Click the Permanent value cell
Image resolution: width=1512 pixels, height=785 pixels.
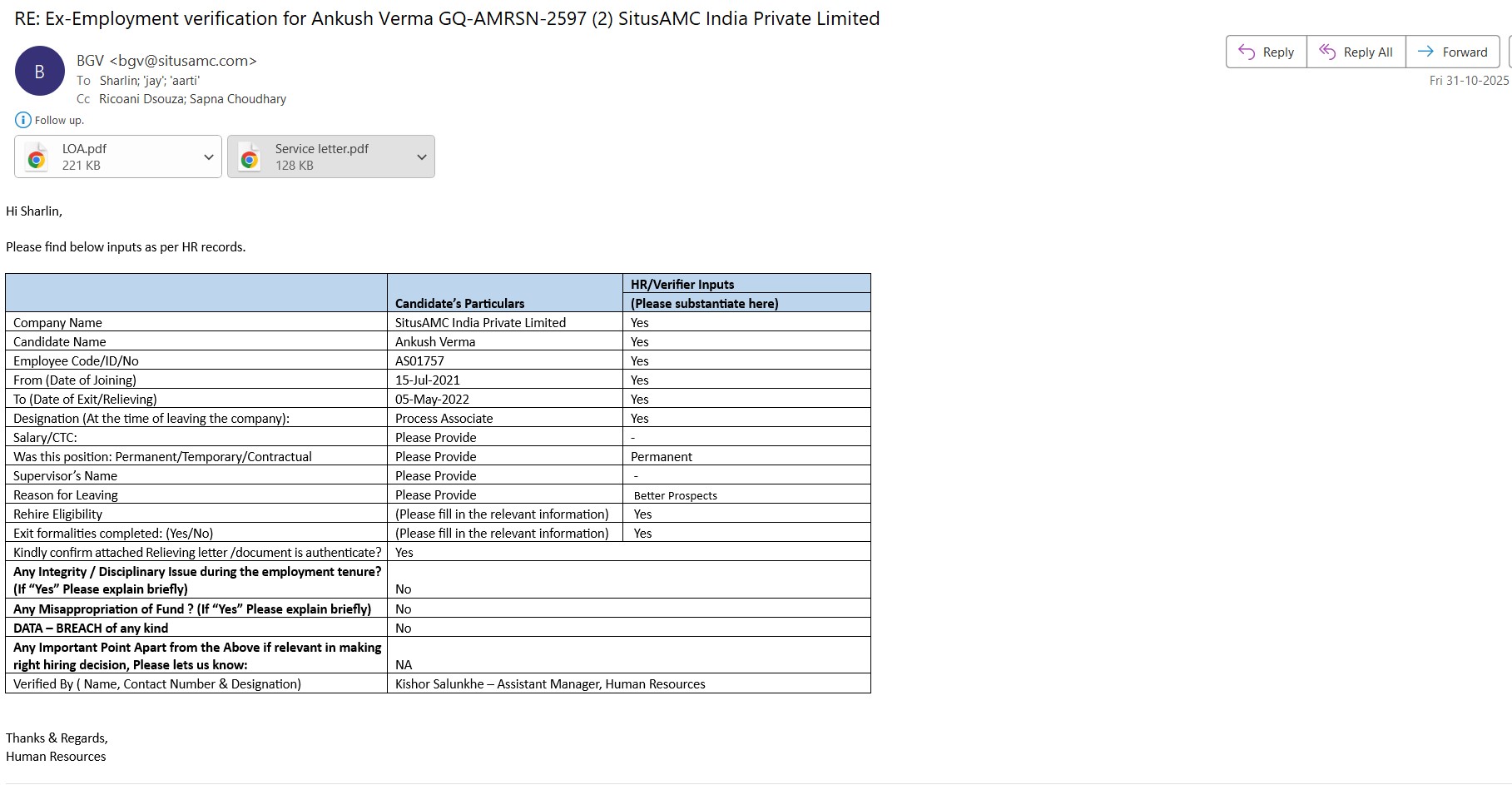[746, 456]
